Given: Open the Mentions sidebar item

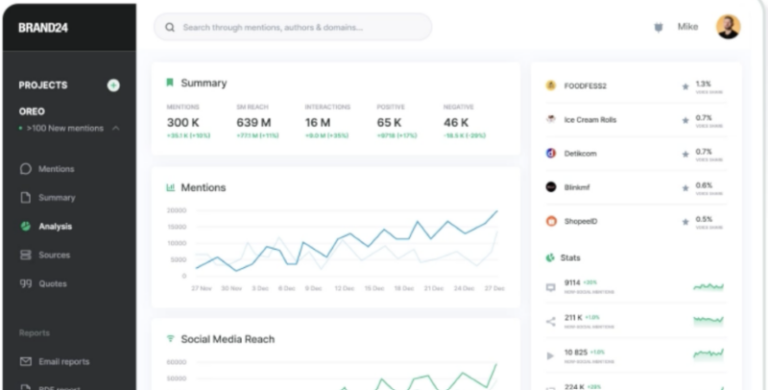Looking at the screenshot, I should (56, 169).
